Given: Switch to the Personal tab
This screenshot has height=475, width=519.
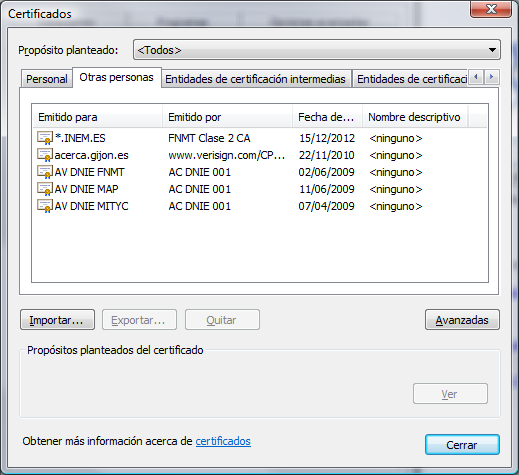Looking at the screenshot, I should tap(47, 79).
